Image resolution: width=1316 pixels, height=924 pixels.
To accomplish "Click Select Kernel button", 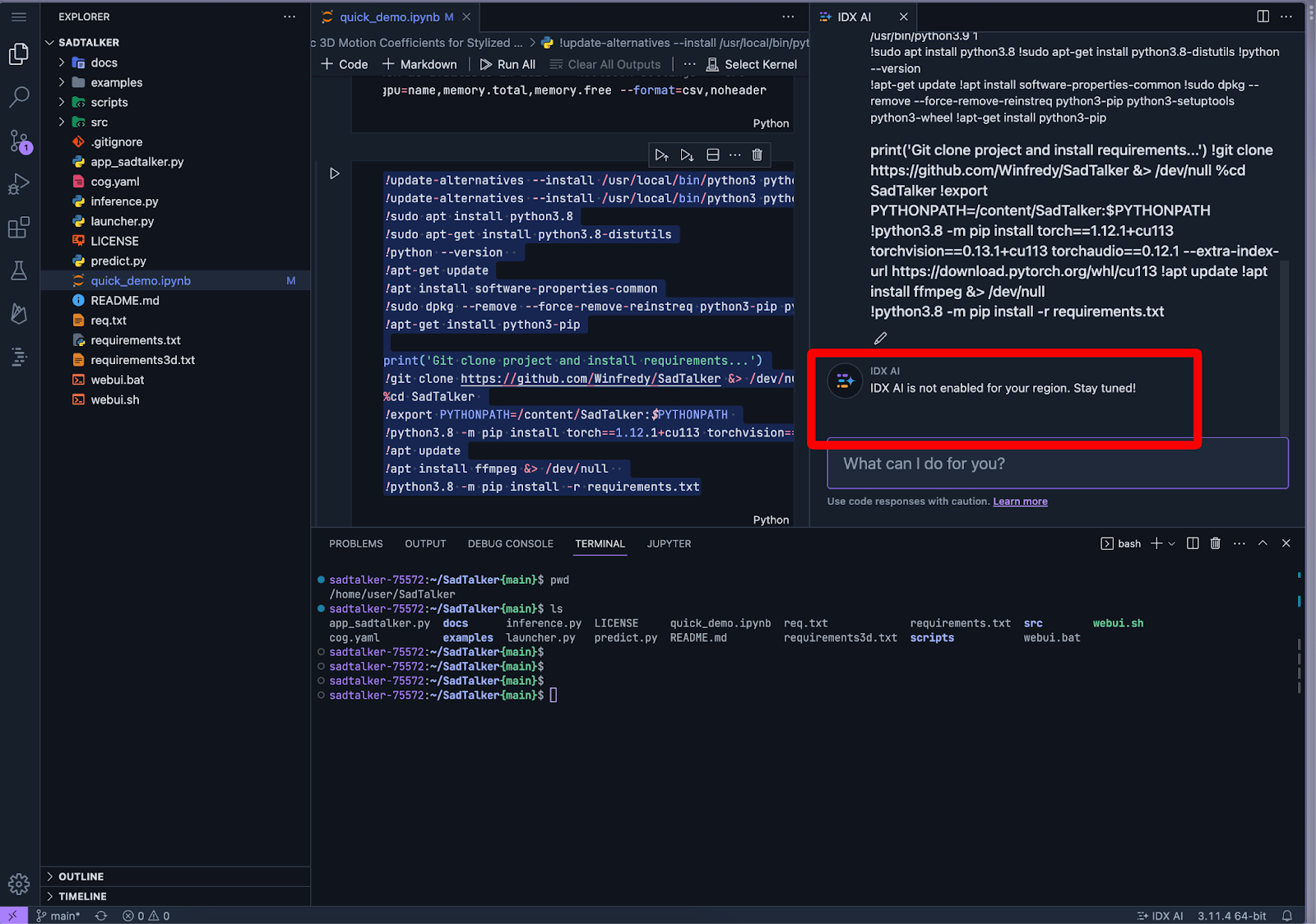I will (752, 64).
